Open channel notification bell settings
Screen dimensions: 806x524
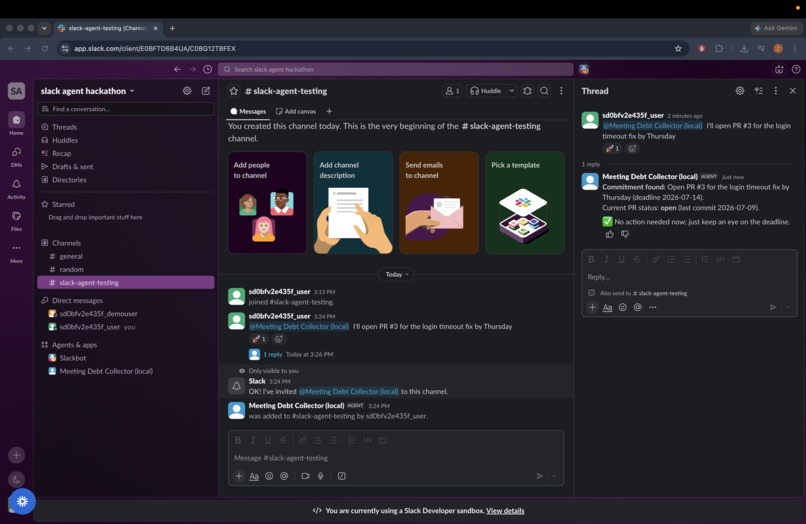tap(527, 91)
